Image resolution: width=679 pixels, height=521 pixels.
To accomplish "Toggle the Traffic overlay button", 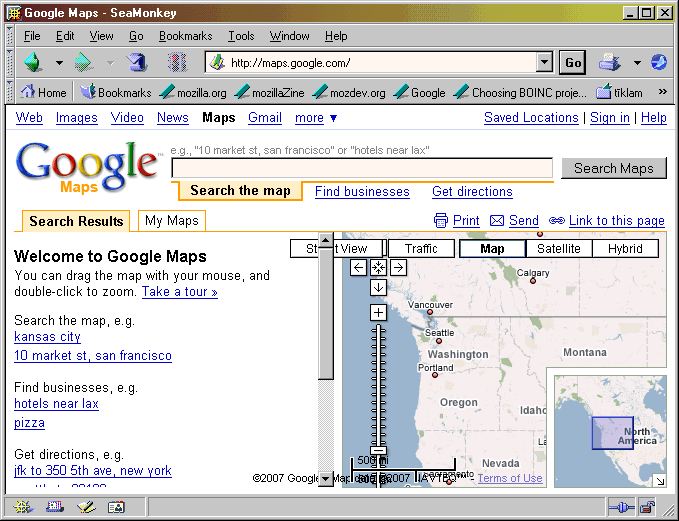I will tap(421, 249).
